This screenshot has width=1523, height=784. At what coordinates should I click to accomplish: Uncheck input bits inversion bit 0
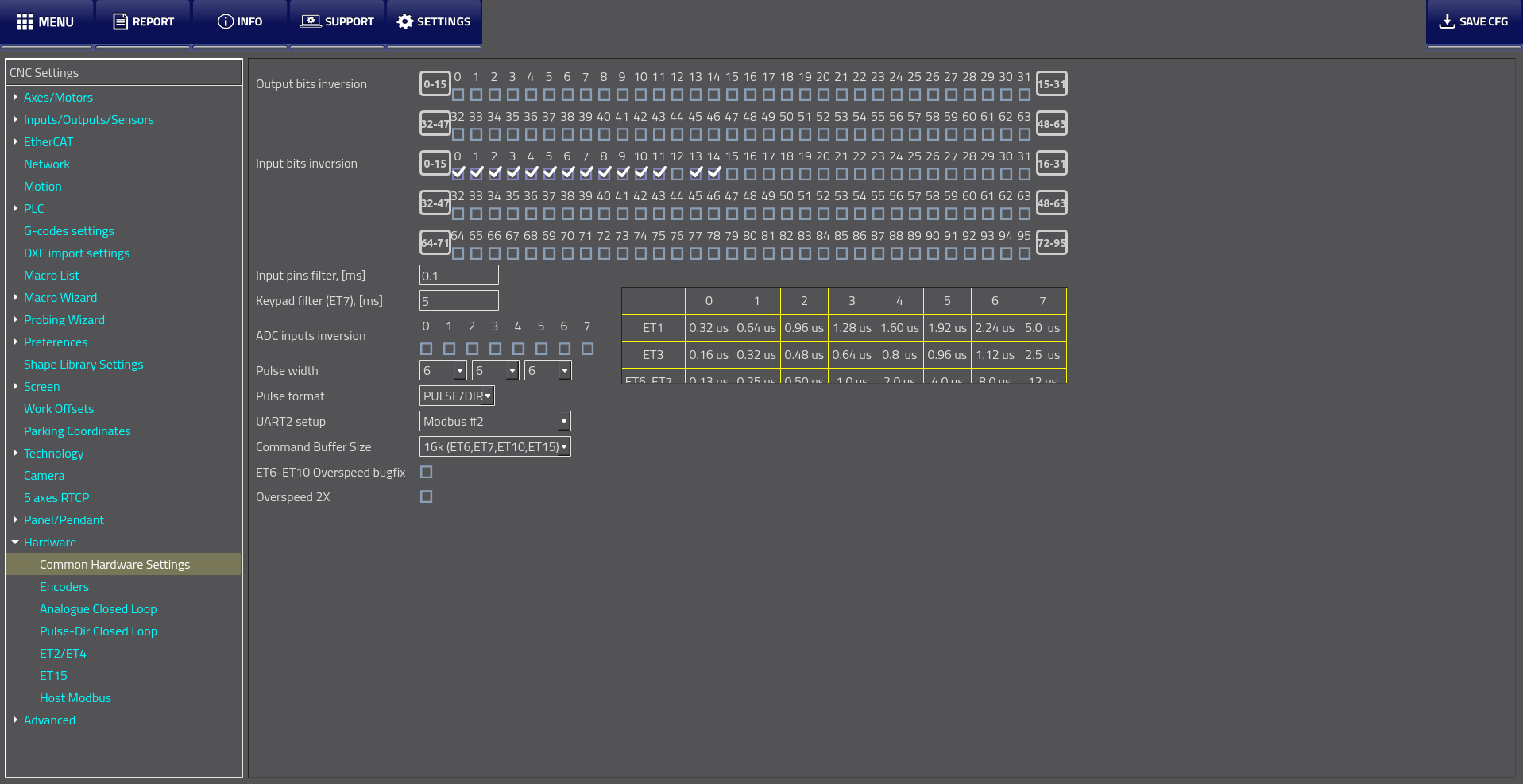click(458, 172)
